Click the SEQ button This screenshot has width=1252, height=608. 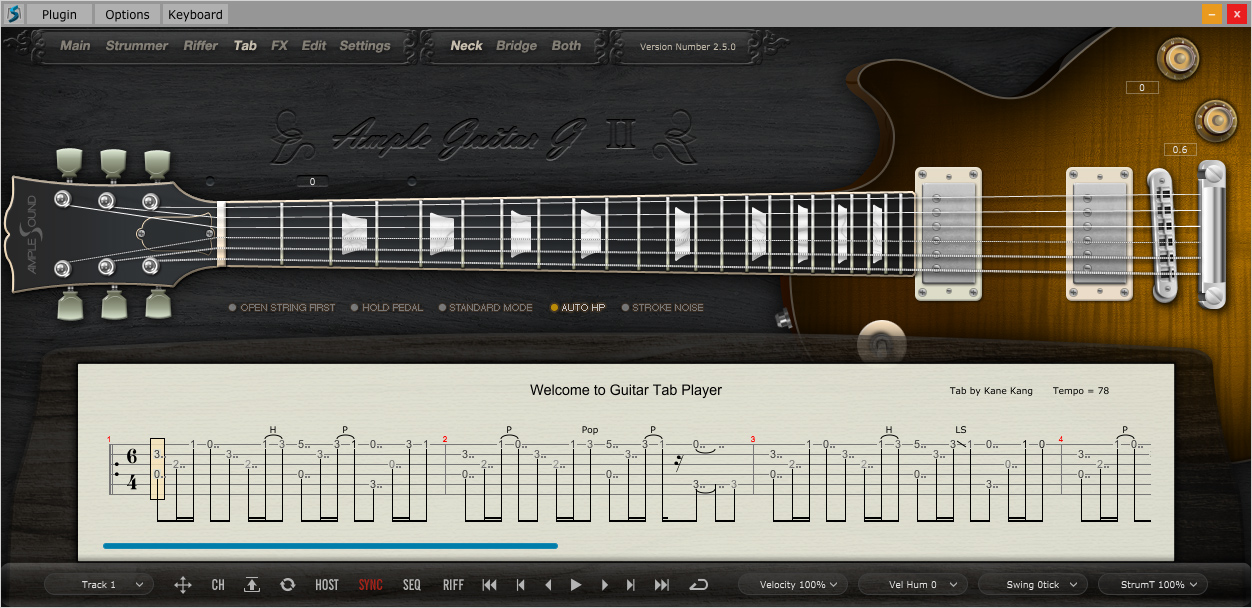(x=412, y=585)
